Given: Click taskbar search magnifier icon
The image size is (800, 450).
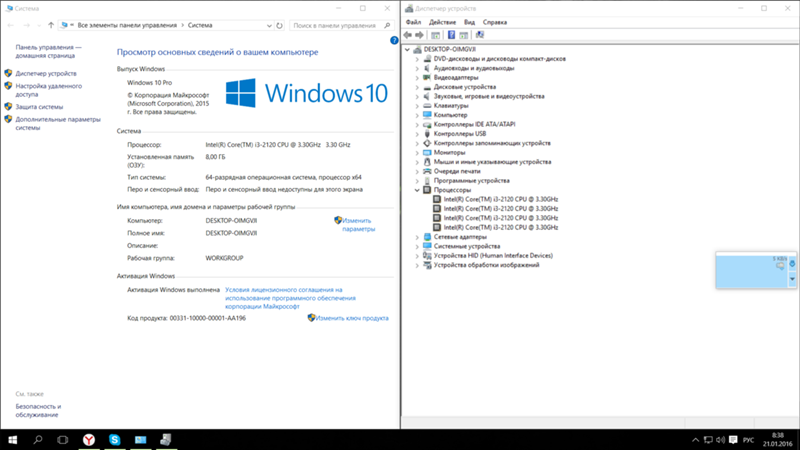Looking at the screenshot, I should pos(38,440).
